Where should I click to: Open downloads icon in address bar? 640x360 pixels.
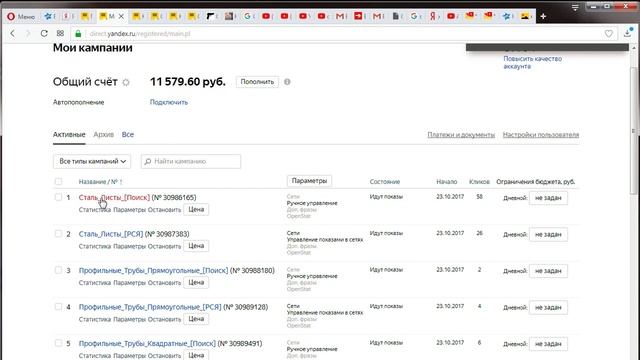click(x=628, y=33)
